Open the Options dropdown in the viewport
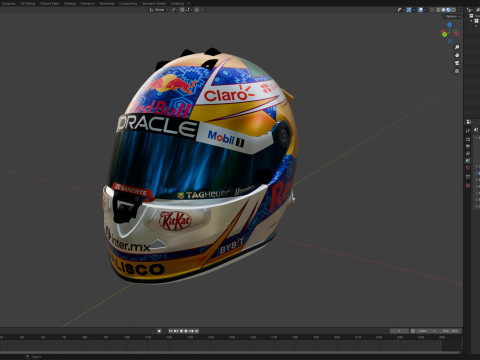The image size is (480, 360). point(452,16)
